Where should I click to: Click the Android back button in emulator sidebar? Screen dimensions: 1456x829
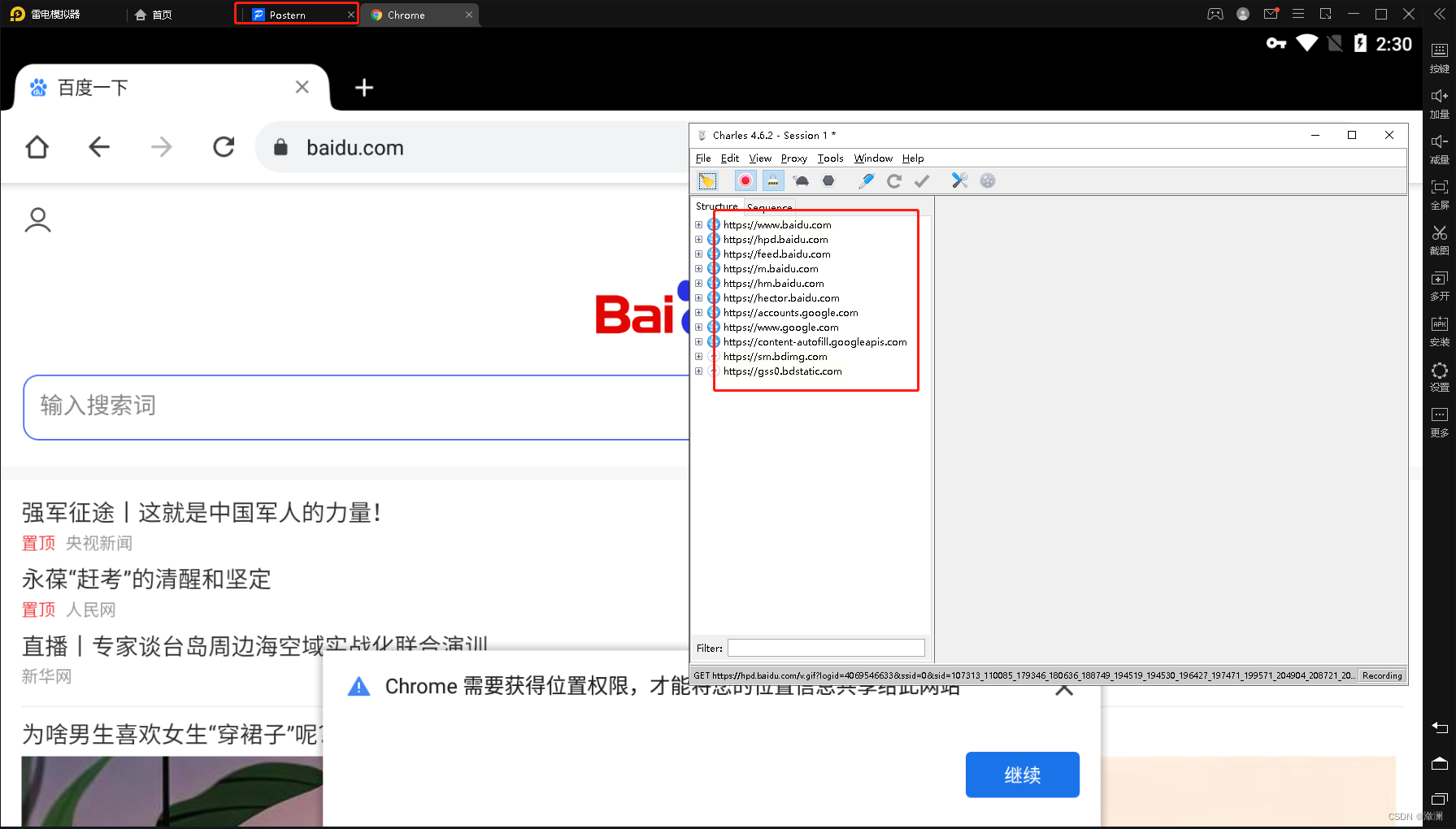click(x=1440, y=727)
